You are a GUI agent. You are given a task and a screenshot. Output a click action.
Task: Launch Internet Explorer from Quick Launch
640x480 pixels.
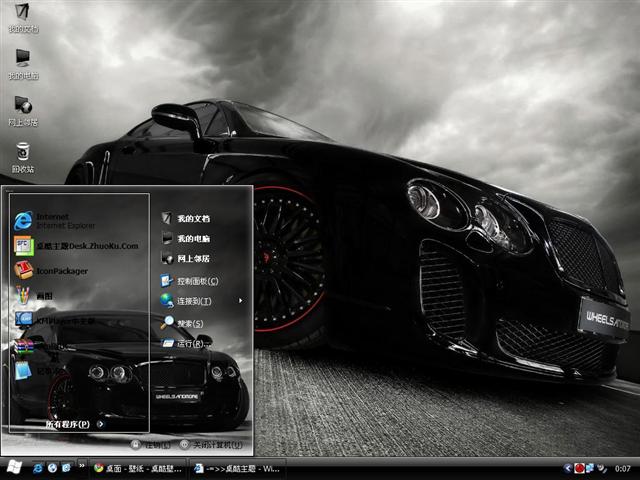point(38,468)
